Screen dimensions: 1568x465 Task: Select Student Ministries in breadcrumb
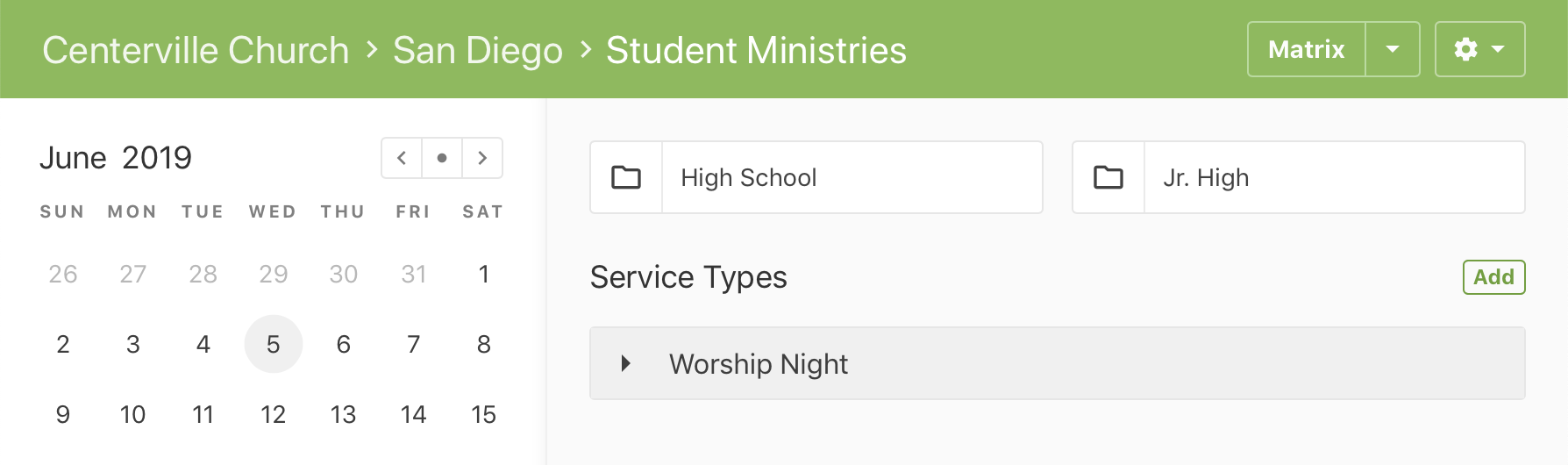[756, 50]
